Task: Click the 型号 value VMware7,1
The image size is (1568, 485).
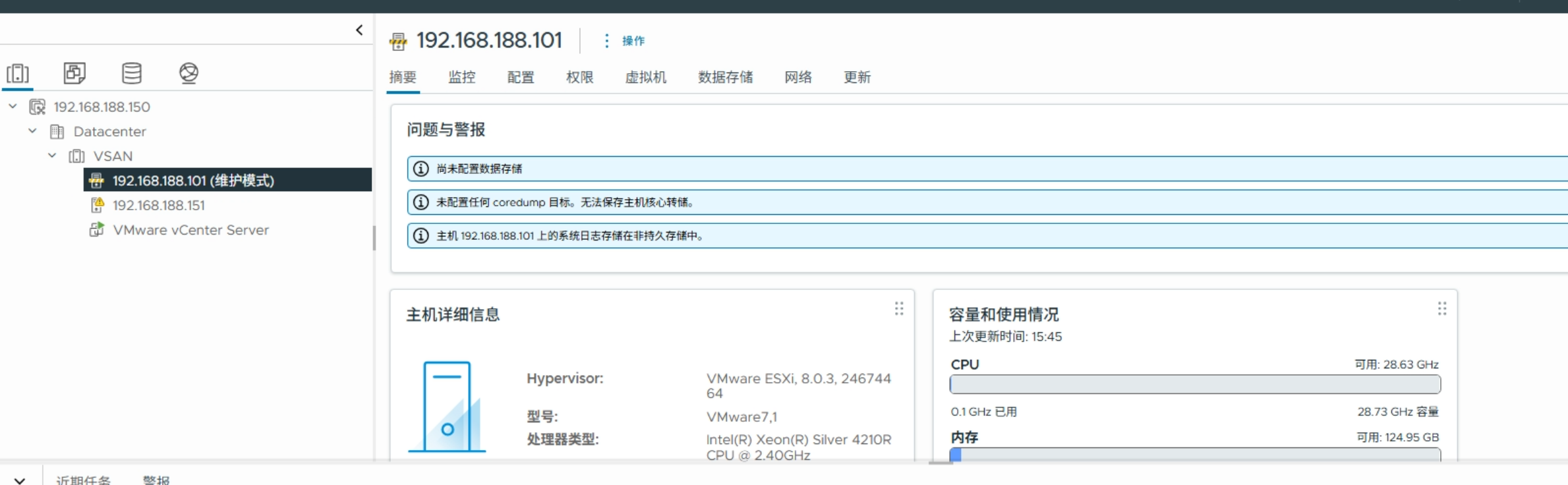Action: (742, 417)
